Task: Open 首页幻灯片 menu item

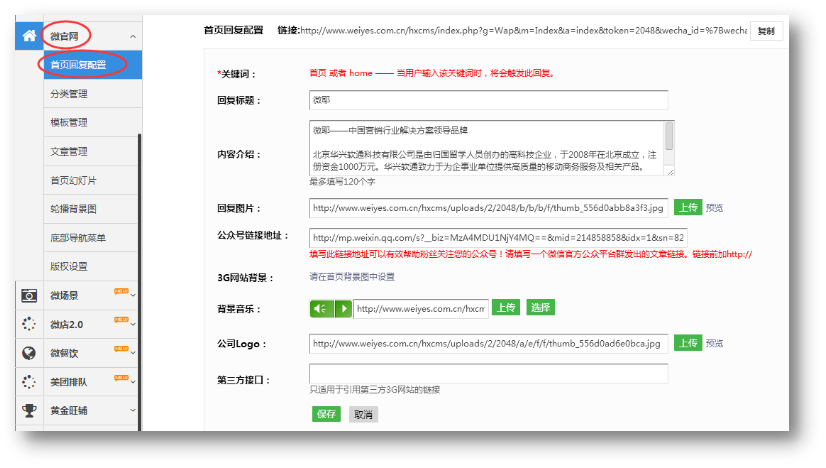Action: (x=91, y=180)
